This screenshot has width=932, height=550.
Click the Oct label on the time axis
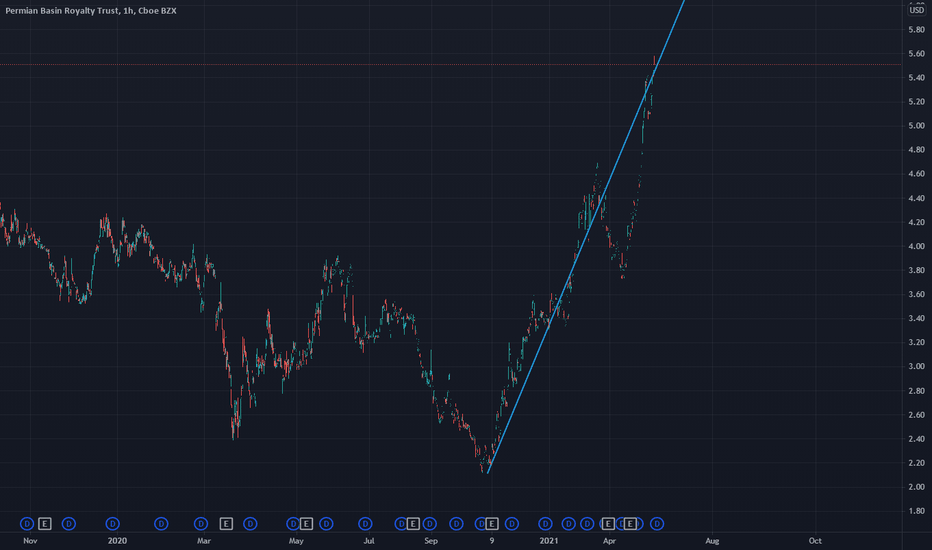point(815,541)
